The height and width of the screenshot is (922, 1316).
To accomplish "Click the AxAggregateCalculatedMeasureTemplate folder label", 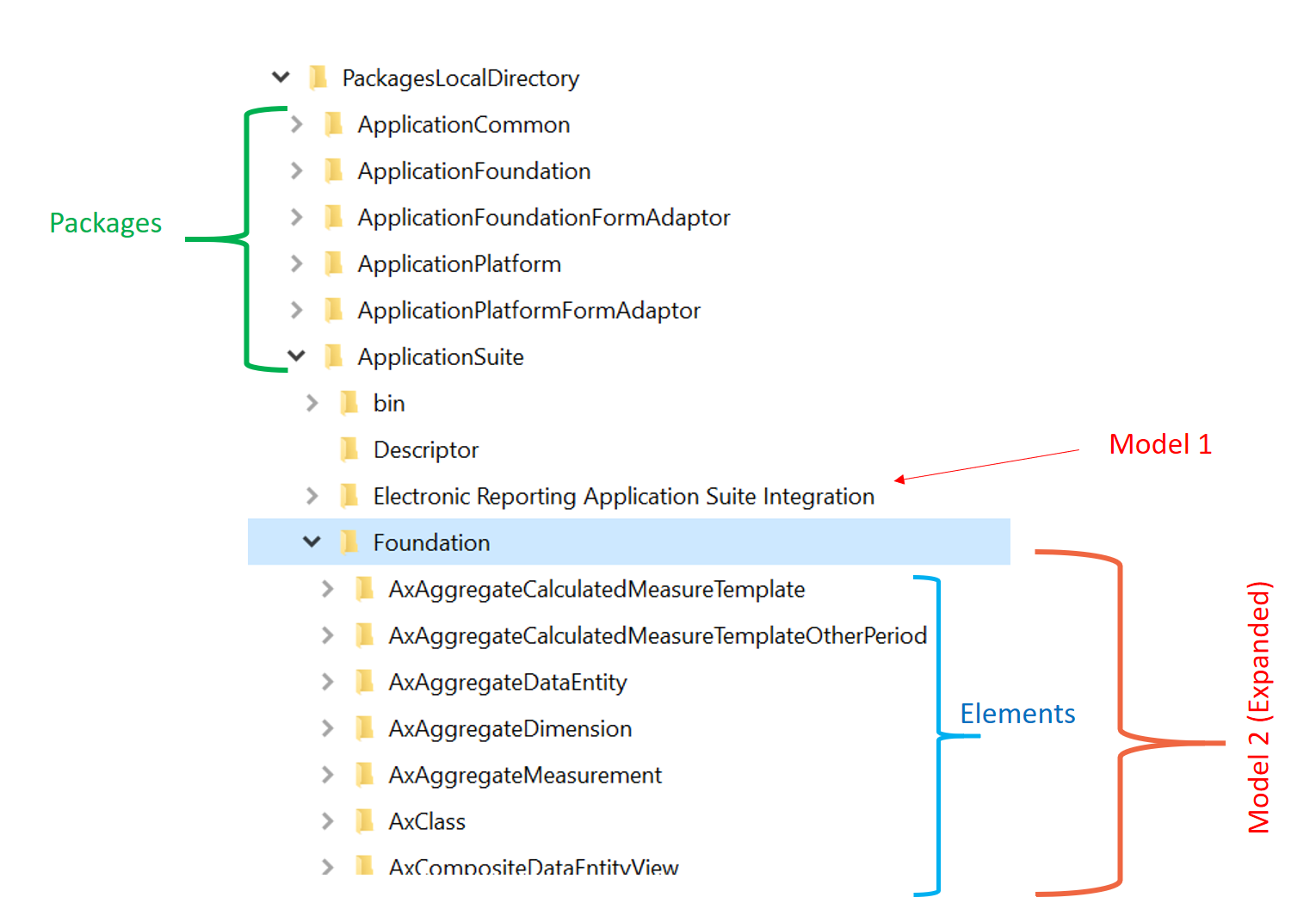I will pyautogui.click(x=596, y=590).
